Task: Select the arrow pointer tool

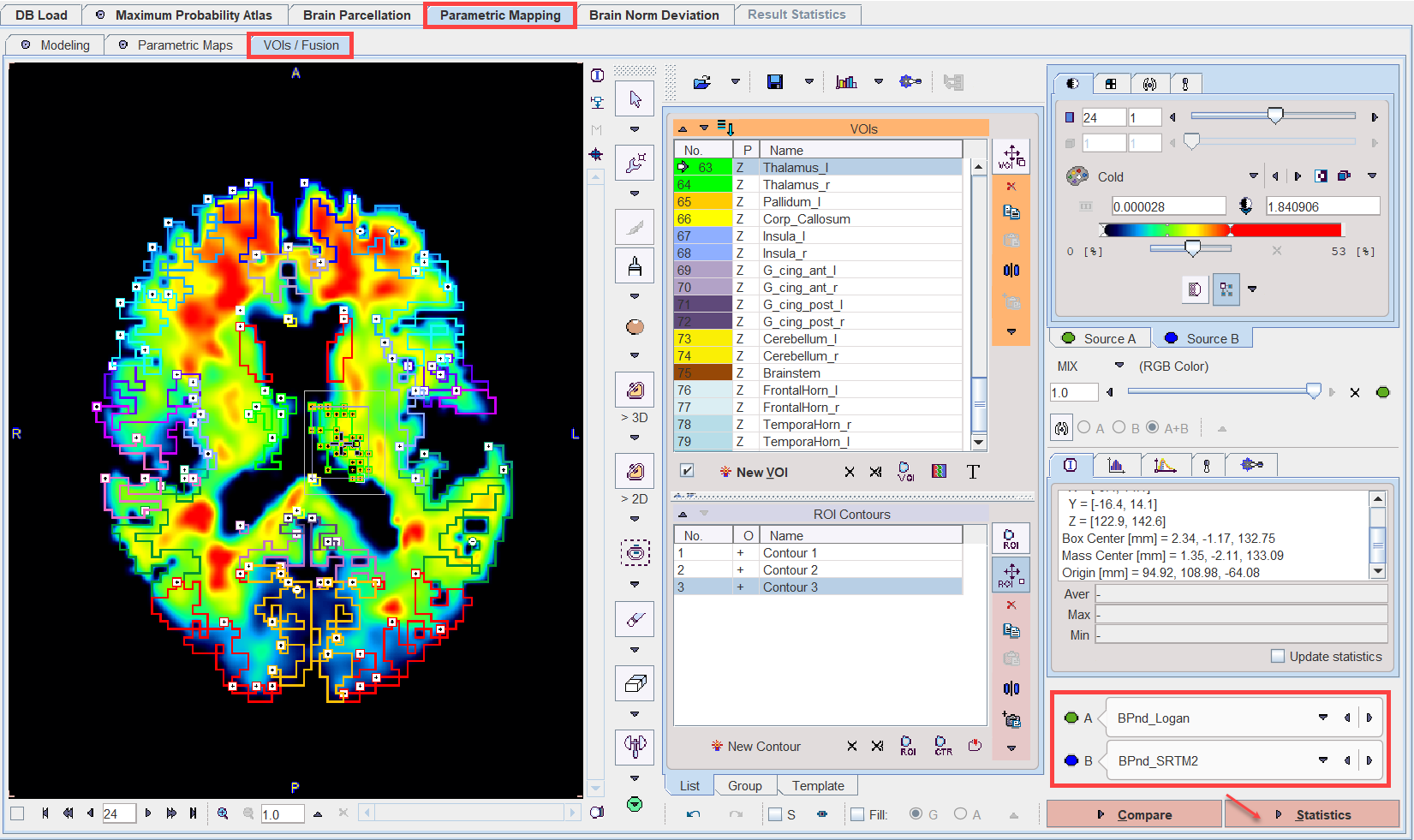Action: (x=635, y=99)
